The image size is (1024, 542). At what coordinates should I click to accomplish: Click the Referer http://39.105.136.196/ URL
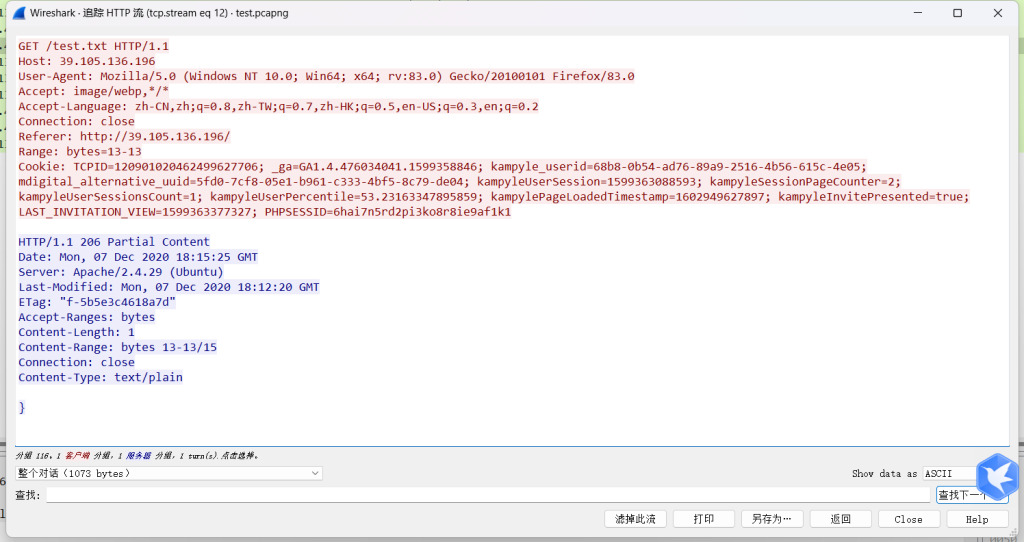(155, 136)
